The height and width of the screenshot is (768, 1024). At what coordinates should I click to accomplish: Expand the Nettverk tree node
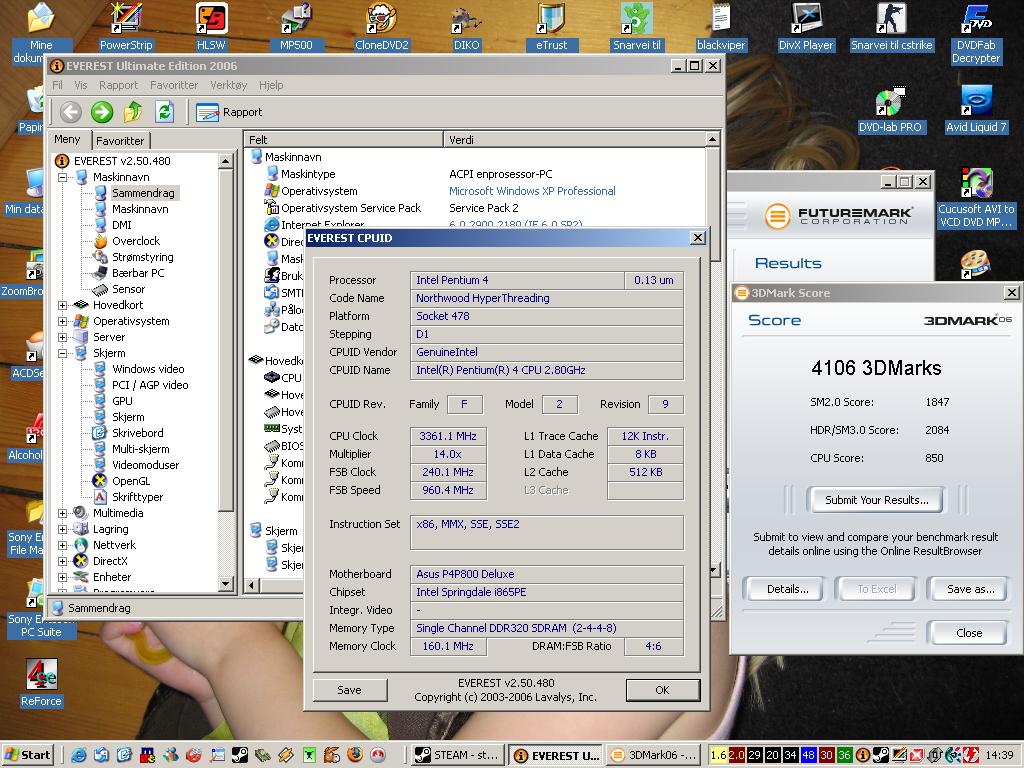[x=63, y=545]
